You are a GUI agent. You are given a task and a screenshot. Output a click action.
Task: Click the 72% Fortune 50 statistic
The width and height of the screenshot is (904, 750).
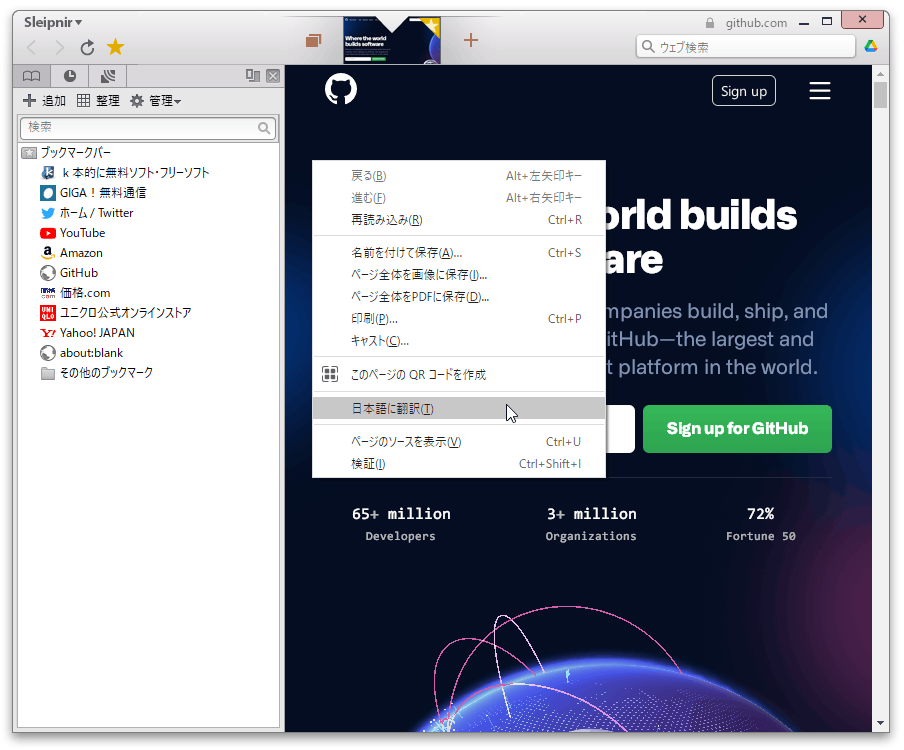(x=760, y=524)
